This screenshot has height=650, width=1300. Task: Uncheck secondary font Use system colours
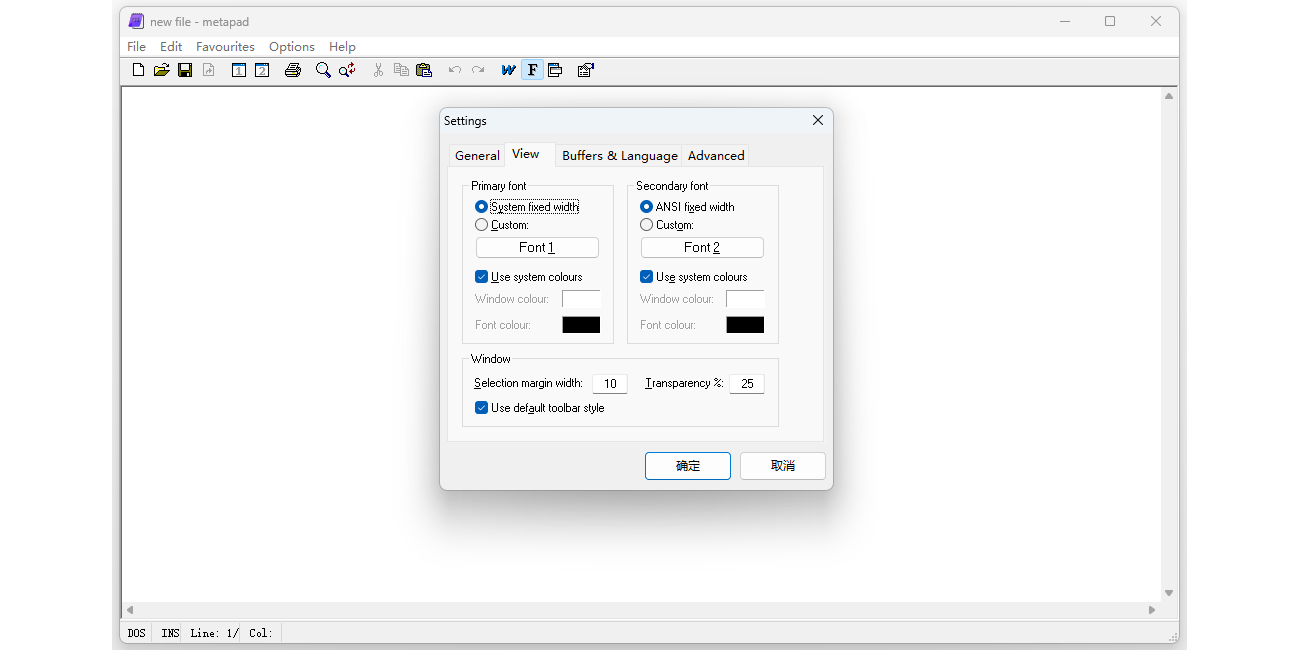click(693, 277)
